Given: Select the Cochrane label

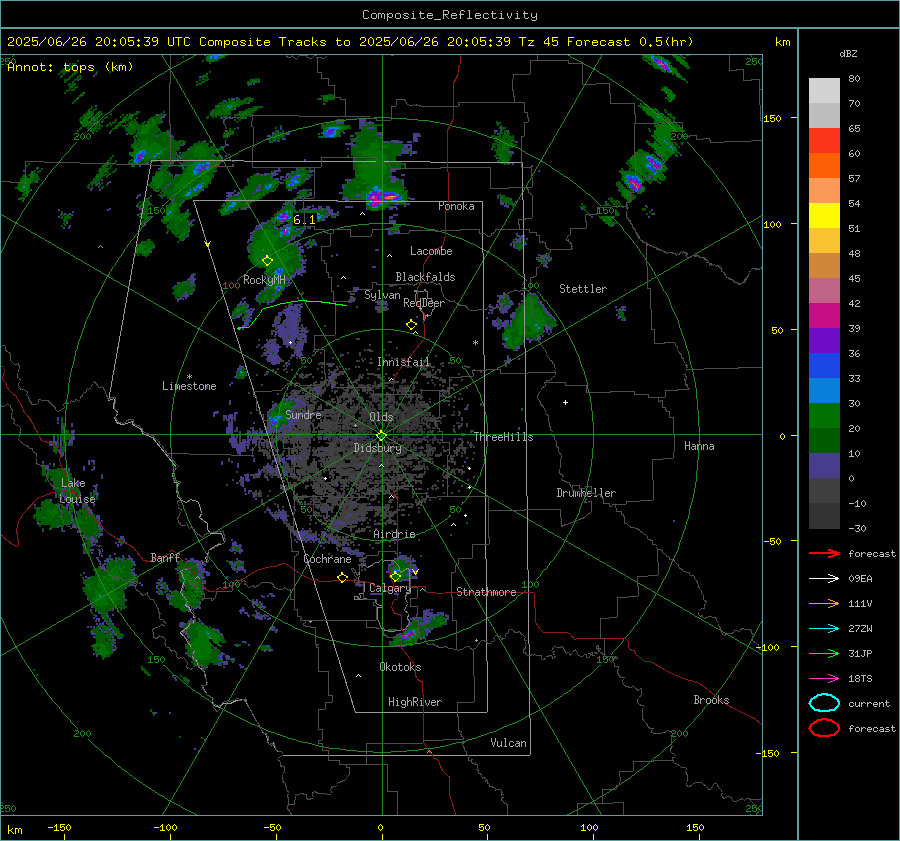Looking at the screenshot, I should coord(327,559).
